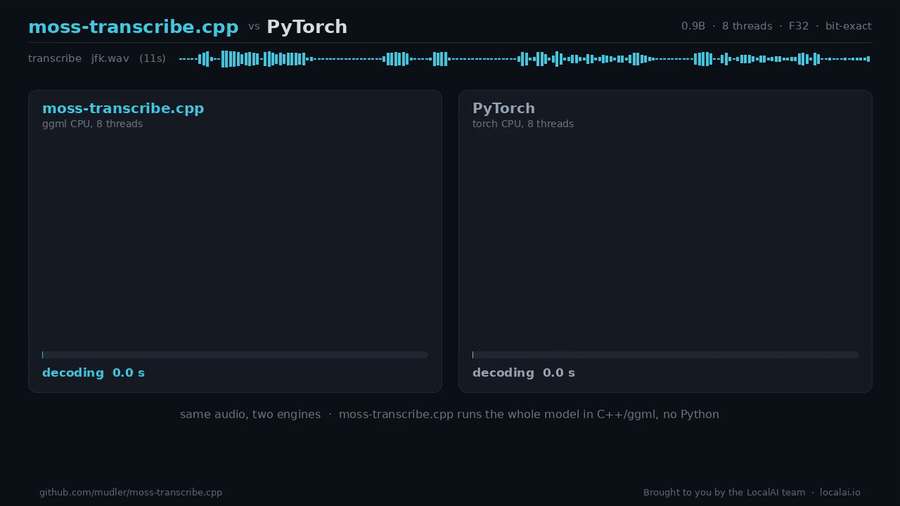Click the 'jfk.wav' file name

pos(110,59)
